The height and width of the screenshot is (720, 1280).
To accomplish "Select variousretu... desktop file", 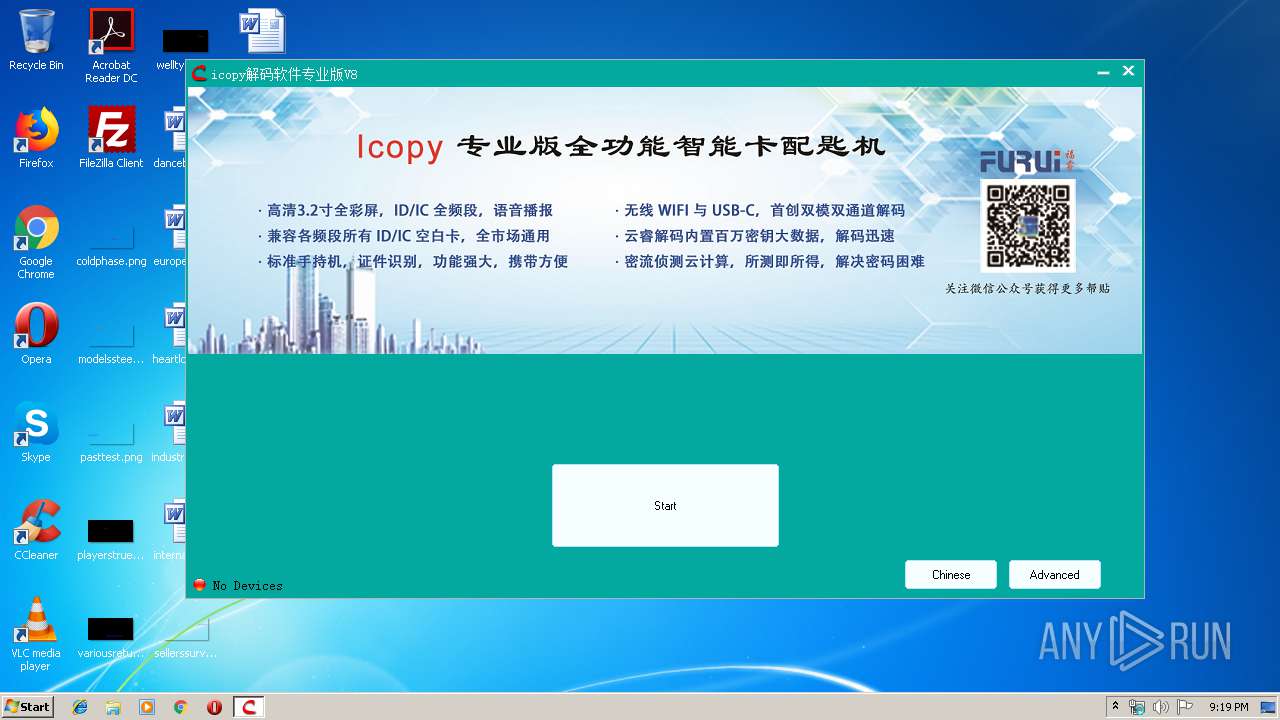I will [x=111, y=638].
